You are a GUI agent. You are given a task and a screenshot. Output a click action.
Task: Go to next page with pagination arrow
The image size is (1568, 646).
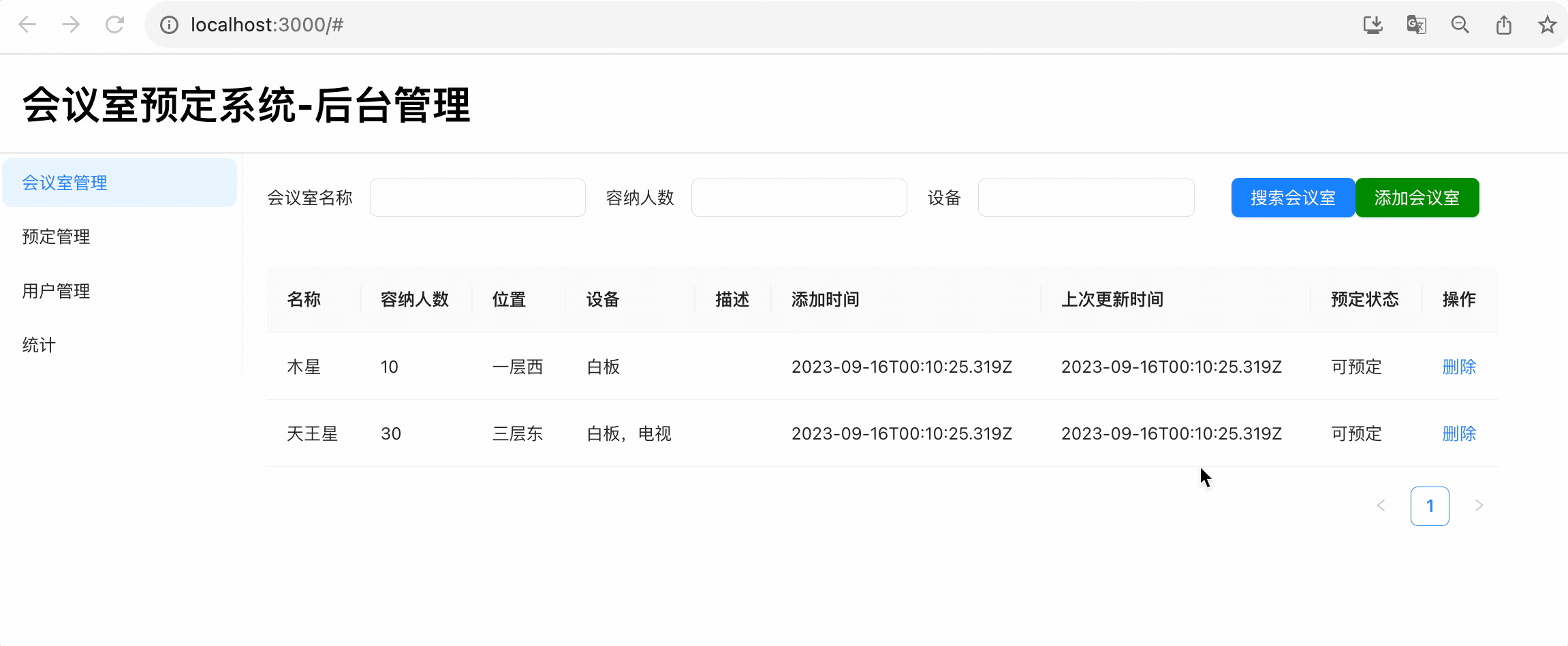pos(1479,506)
